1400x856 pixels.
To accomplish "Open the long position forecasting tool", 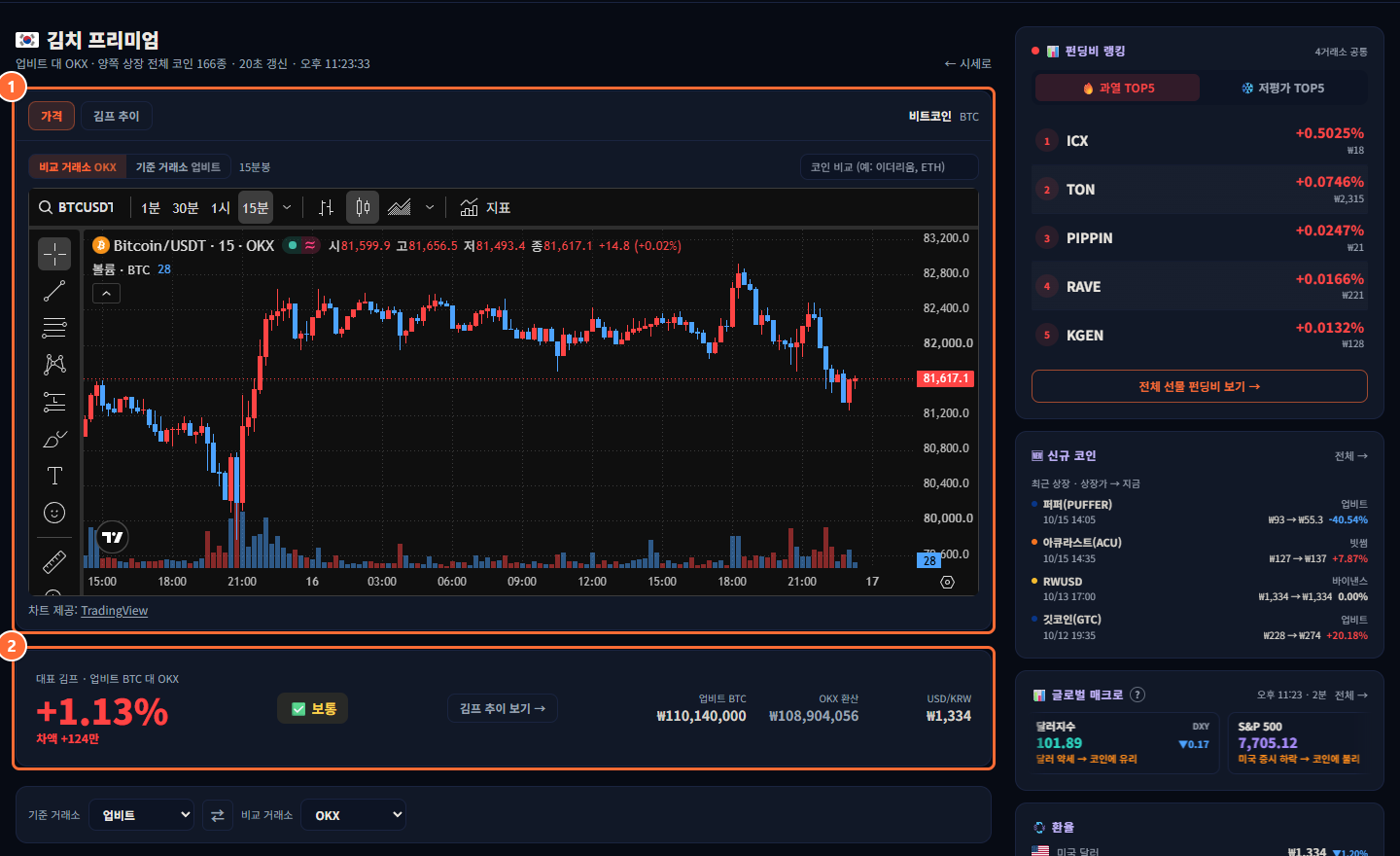I will (x=54, y=402).
